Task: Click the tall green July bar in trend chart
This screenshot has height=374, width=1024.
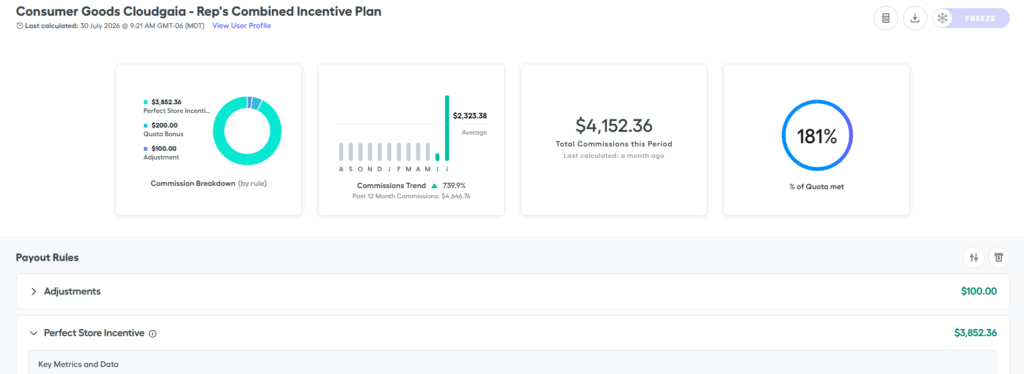Action: (x=447, y=128)
